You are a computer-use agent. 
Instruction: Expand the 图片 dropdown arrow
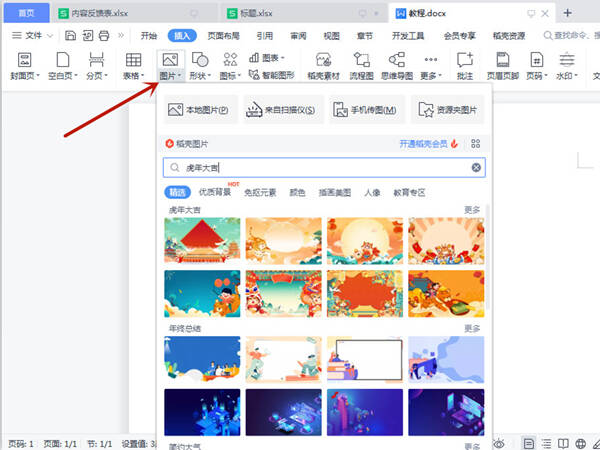point(179,76)
